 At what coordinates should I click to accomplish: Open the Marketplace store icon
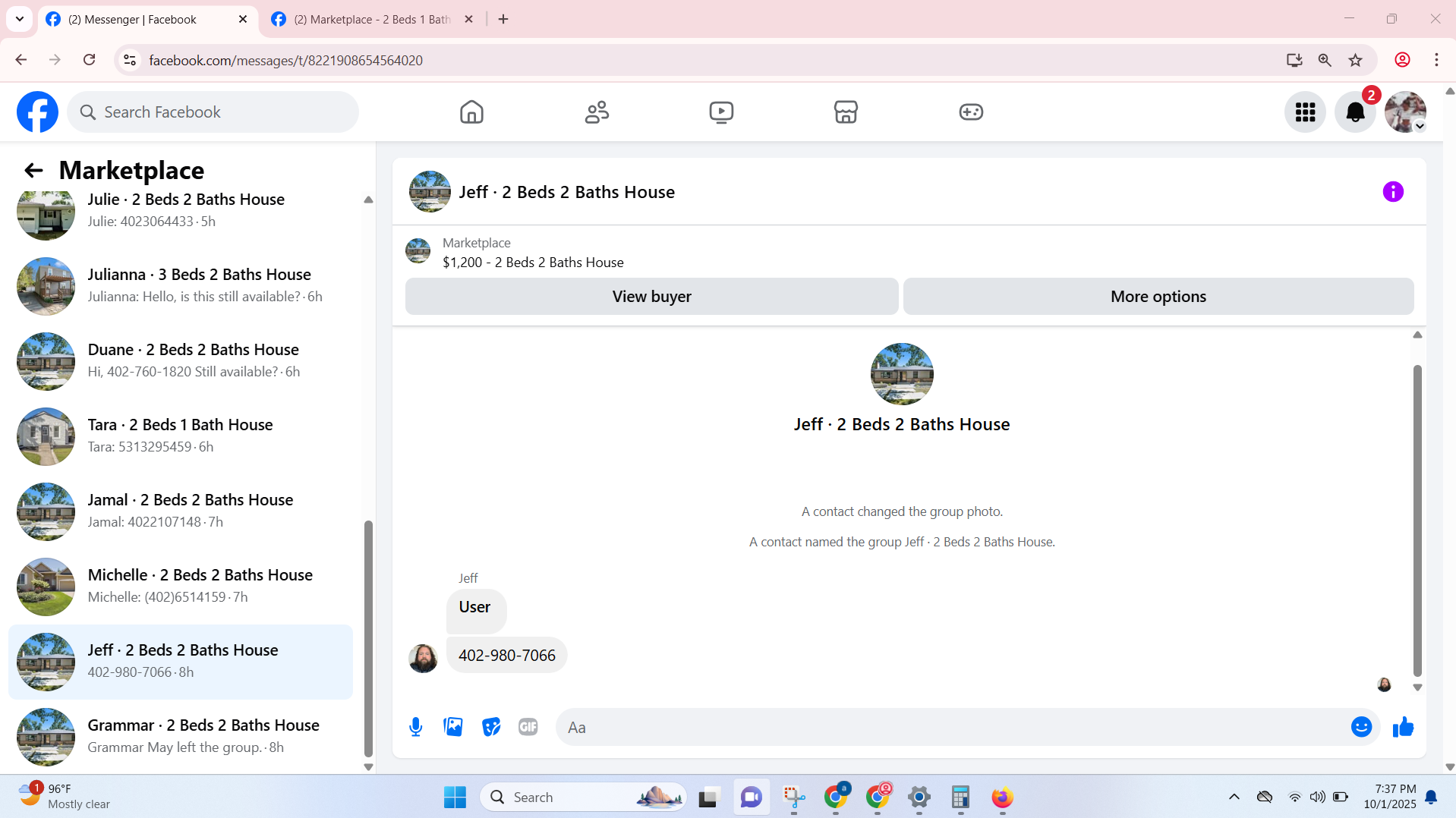[846, 112]
